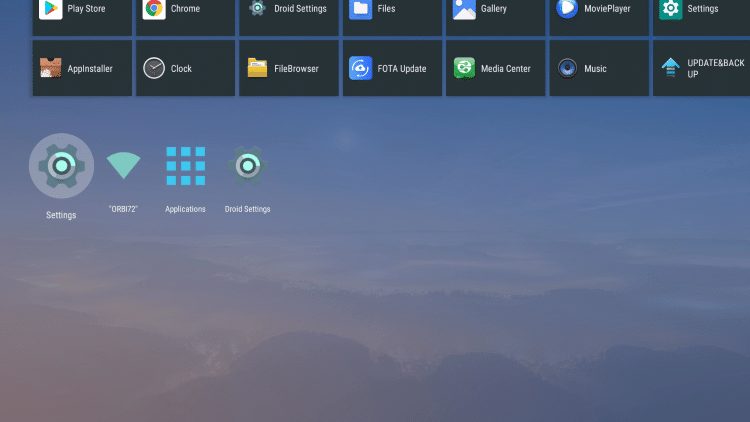Viewport: 750px width, 422px height.
Task: Launch AppInstaller tile
Action: click(82, 68)
